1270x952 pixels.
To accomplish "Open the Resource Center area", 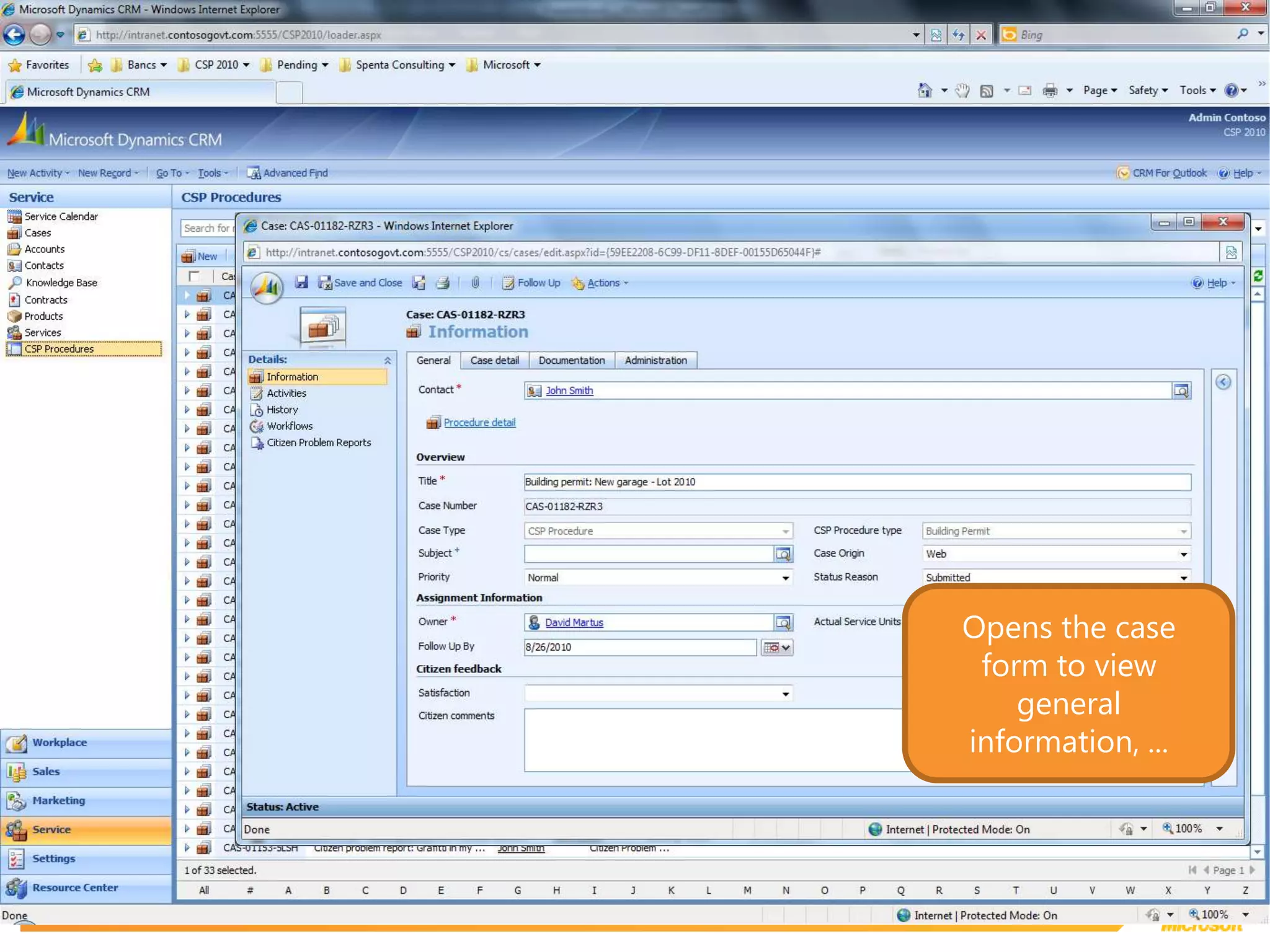I will (86, 888).
